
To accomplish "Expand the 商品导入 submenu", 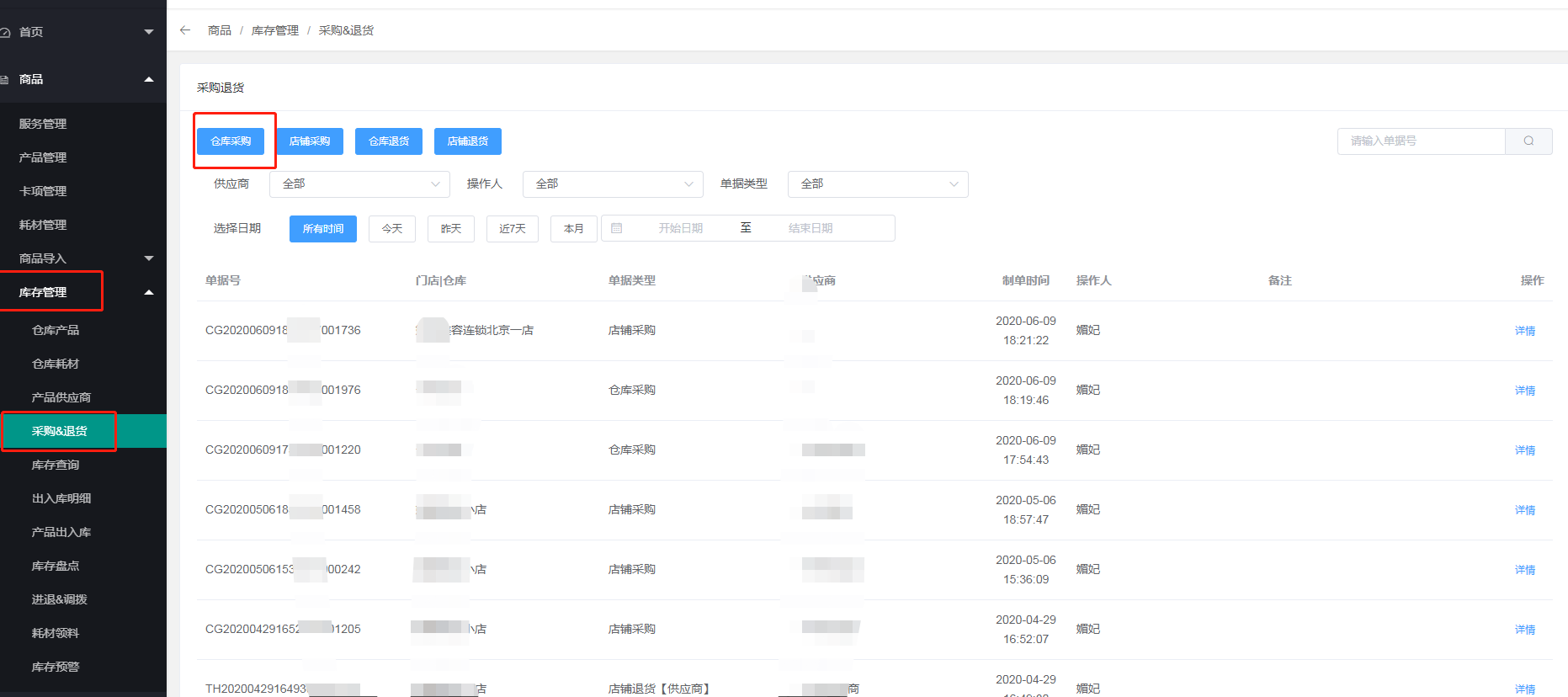I will 149,258.
